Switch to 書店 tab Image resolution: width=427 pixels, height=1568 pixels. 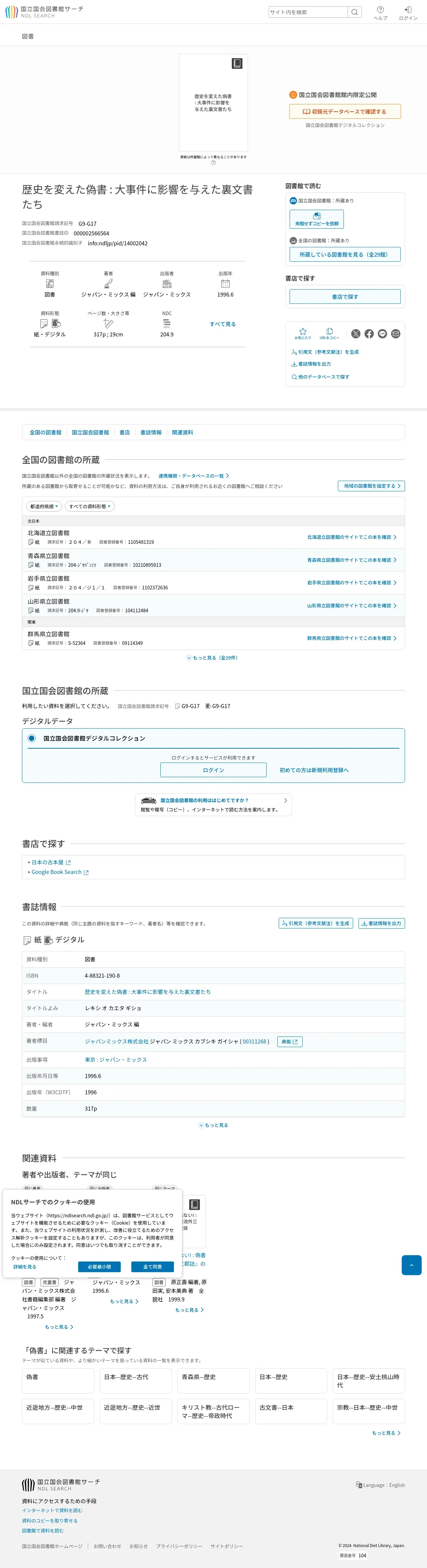tap(125, 432)
